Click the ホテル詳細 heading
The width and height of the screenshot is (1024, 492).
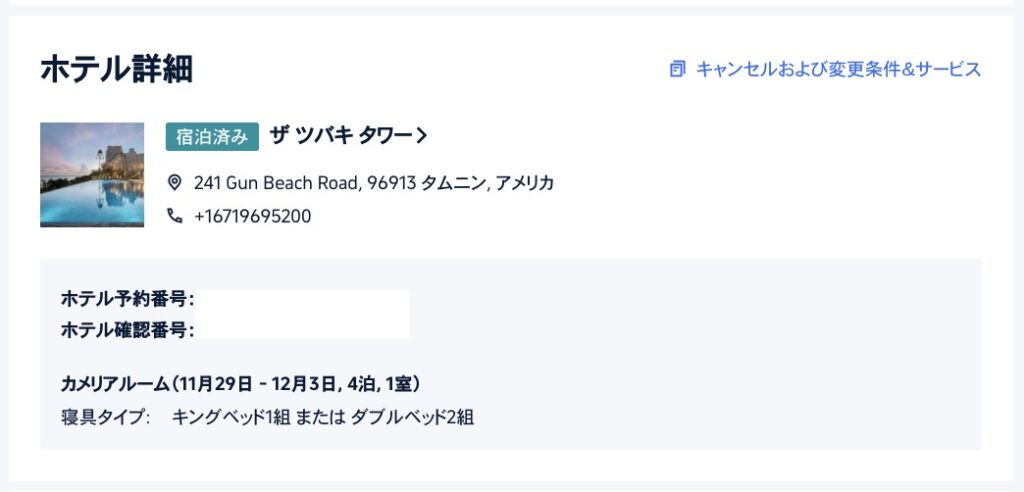pos(117,69)
